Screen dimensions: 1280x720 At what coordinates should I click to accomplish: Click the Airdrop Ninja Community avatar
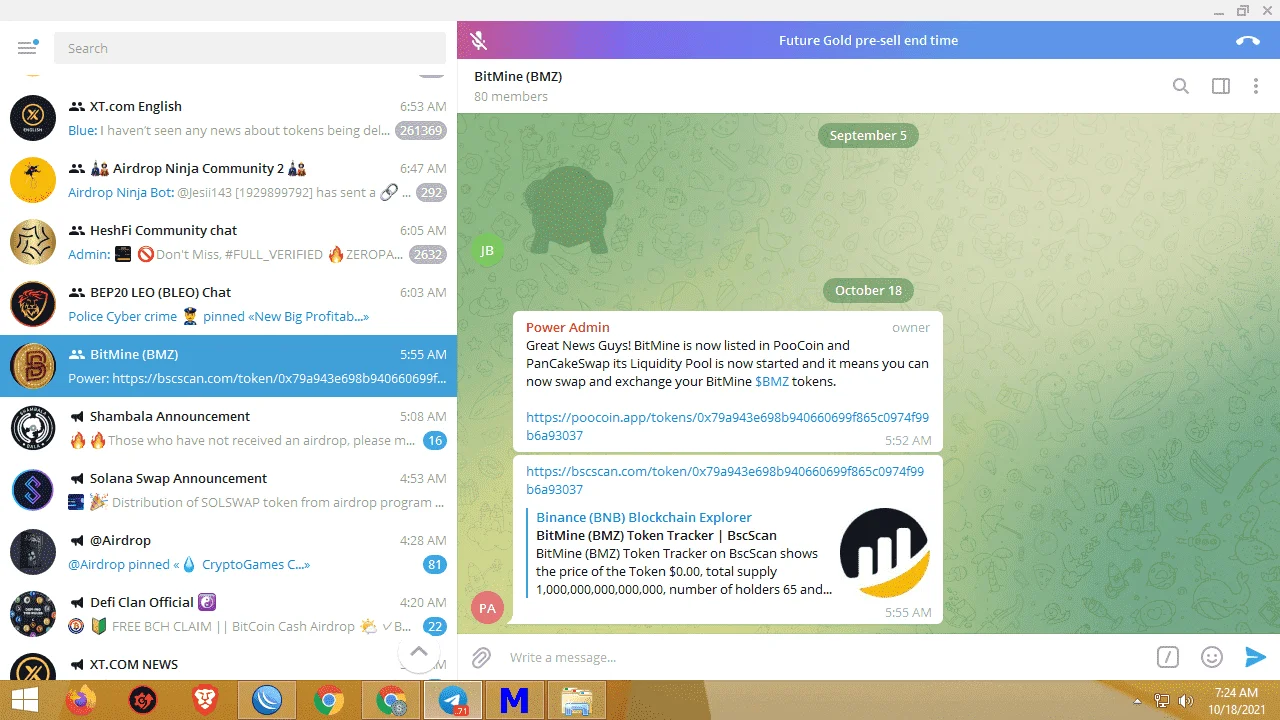[33, 180]
